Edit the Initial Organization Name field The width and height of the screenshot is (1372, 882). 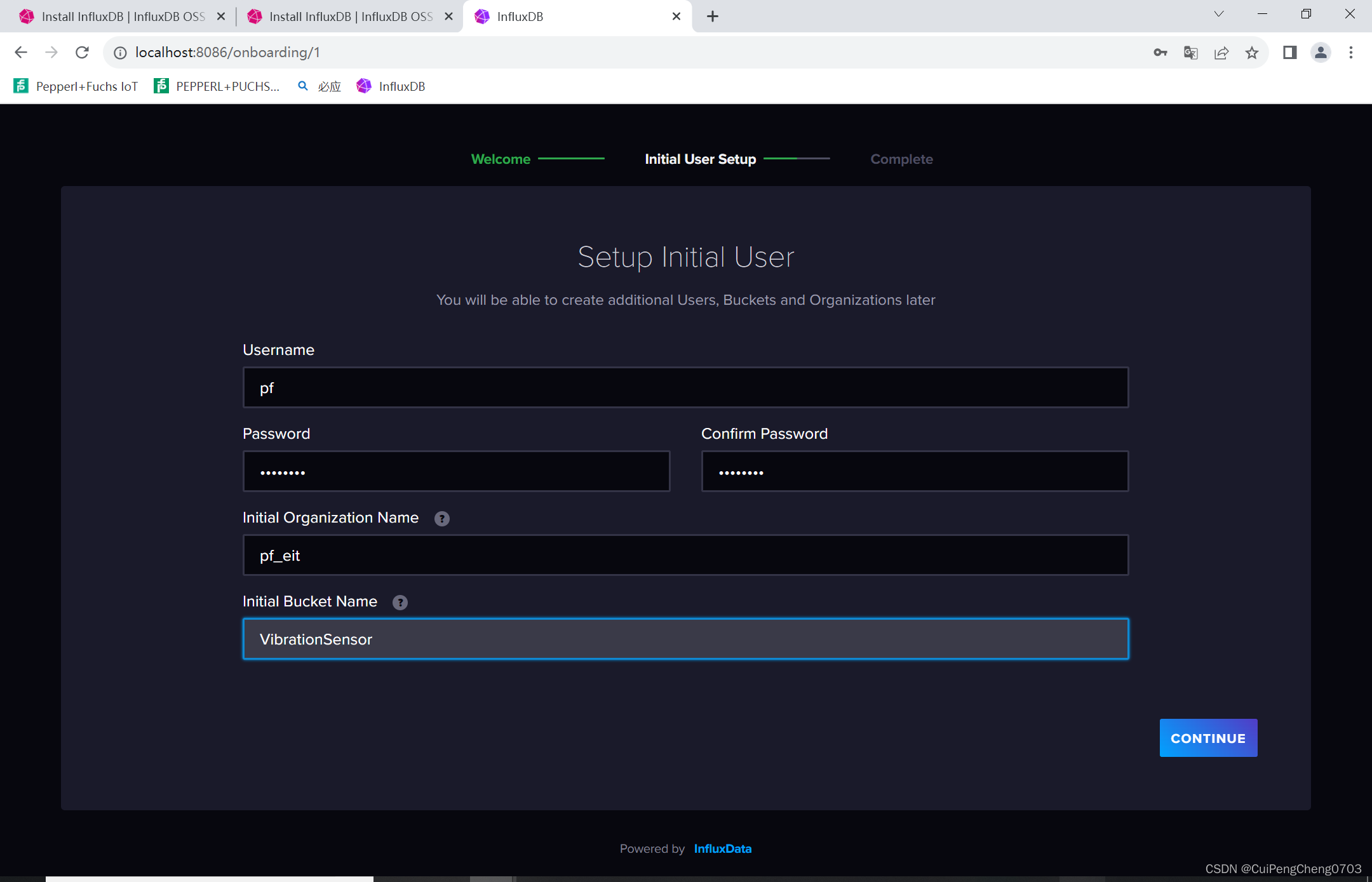pos(685,556)
